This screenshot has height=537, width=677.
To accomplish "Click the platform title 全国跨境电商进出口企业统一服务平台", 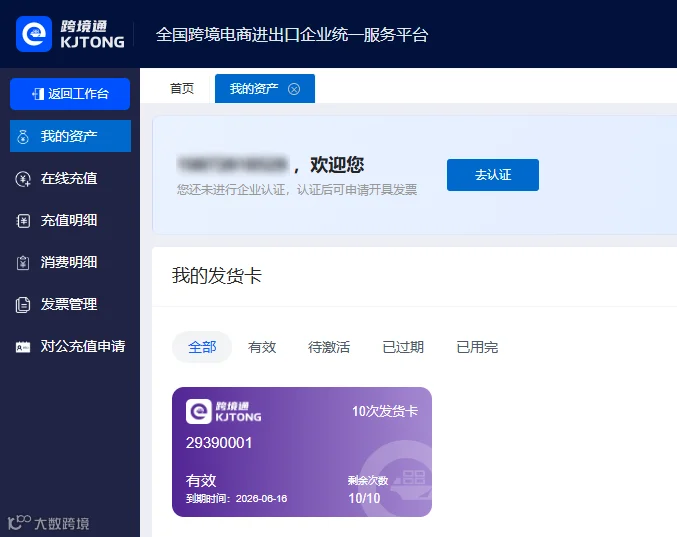I will click(x=292, y=35).
